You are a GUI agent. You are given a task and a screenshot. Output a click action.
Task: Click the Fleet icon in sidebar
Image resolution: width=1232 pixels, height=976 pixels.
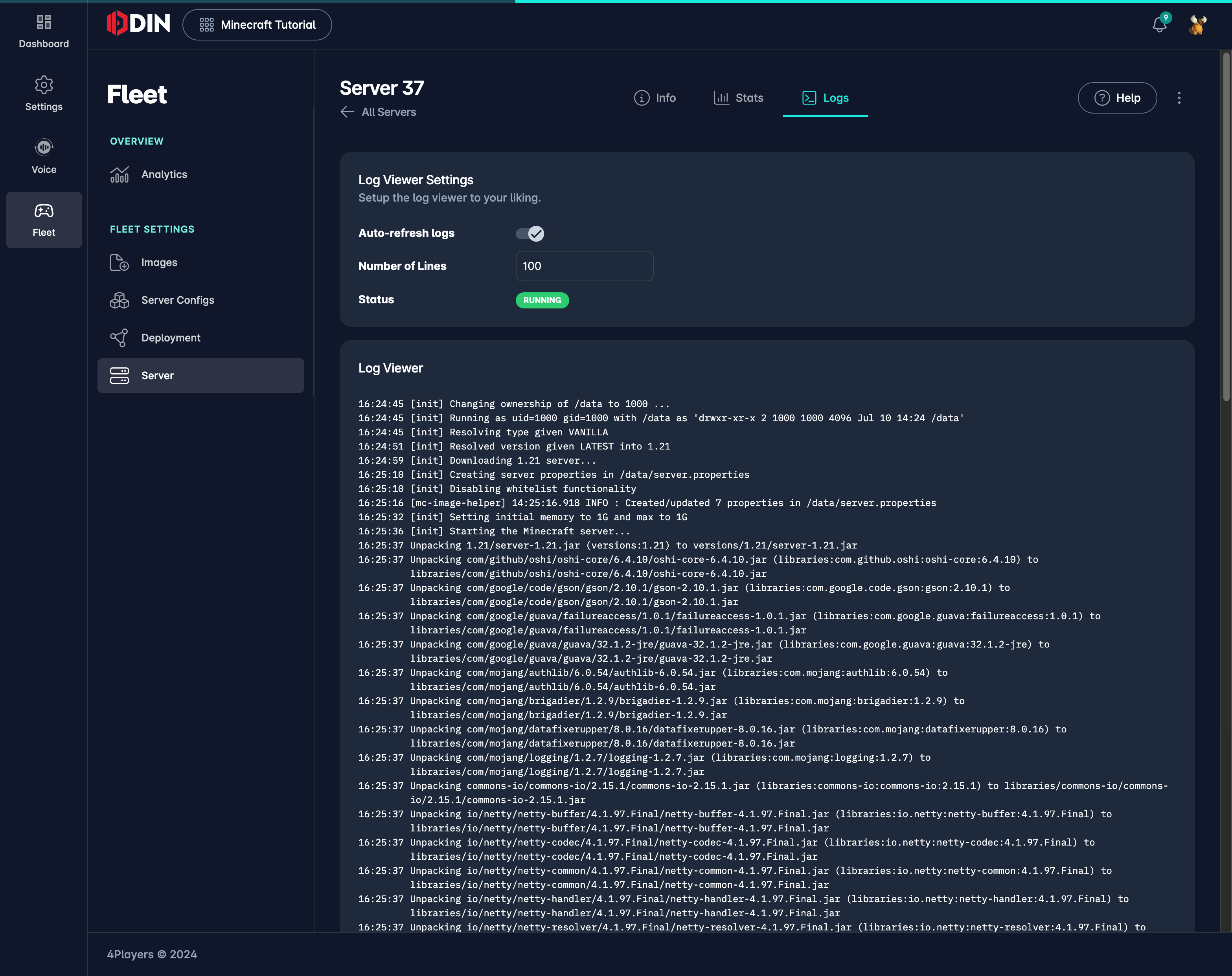[x=44, y=220]
